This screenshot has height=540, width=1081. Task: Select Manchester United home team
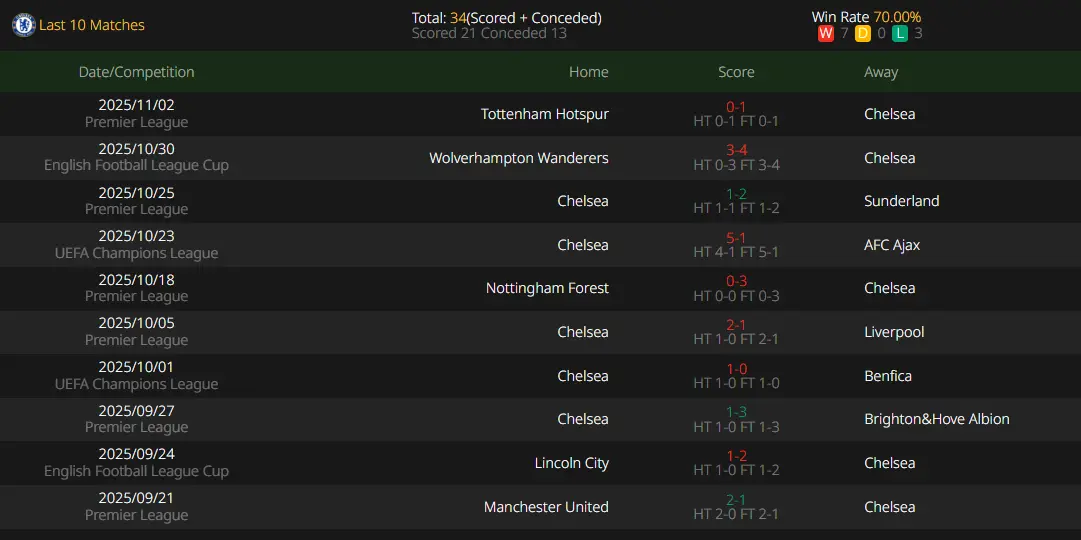click(x=546, y=507)
